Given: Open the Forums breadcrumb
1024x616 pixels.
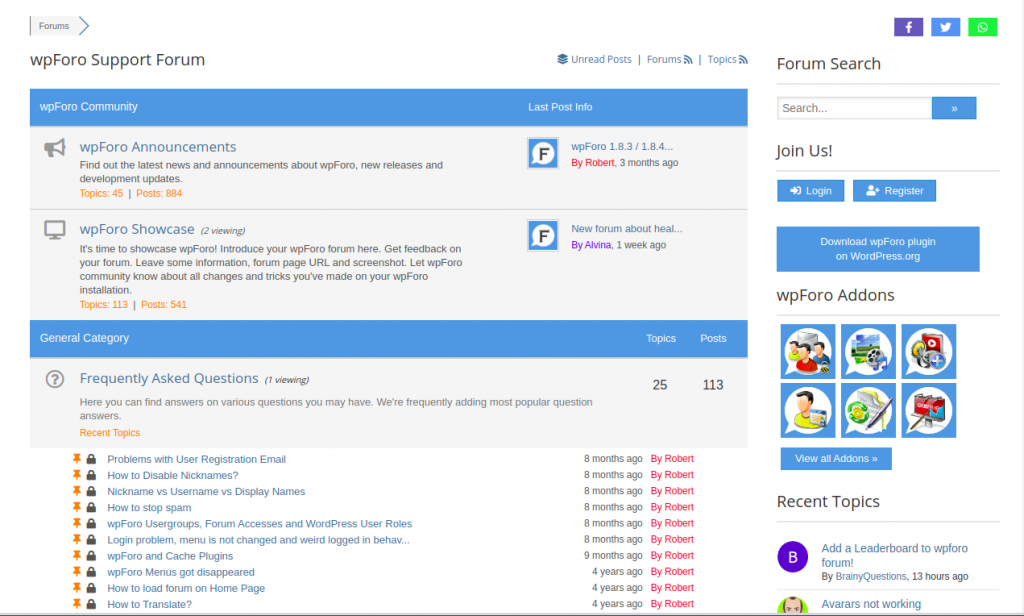Looking at the screenshot, I should (x=54, y=26).
